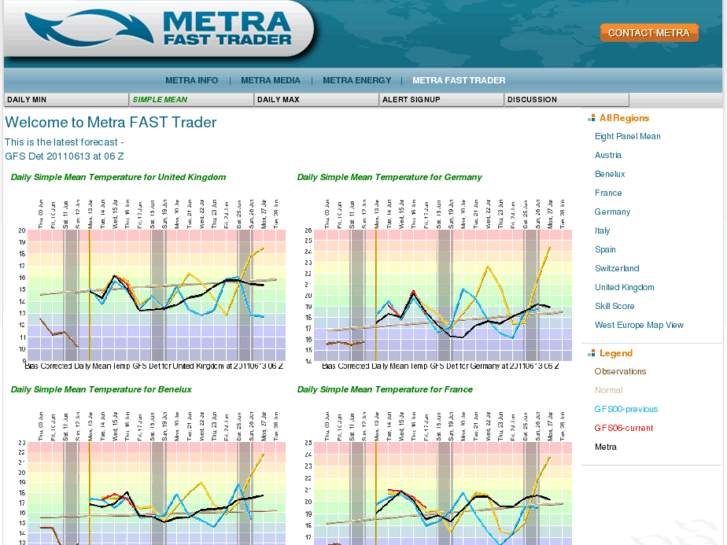This screenshot has width=727, height=545.
Task: Open the Germany region link
Action: tap(612, 212)
